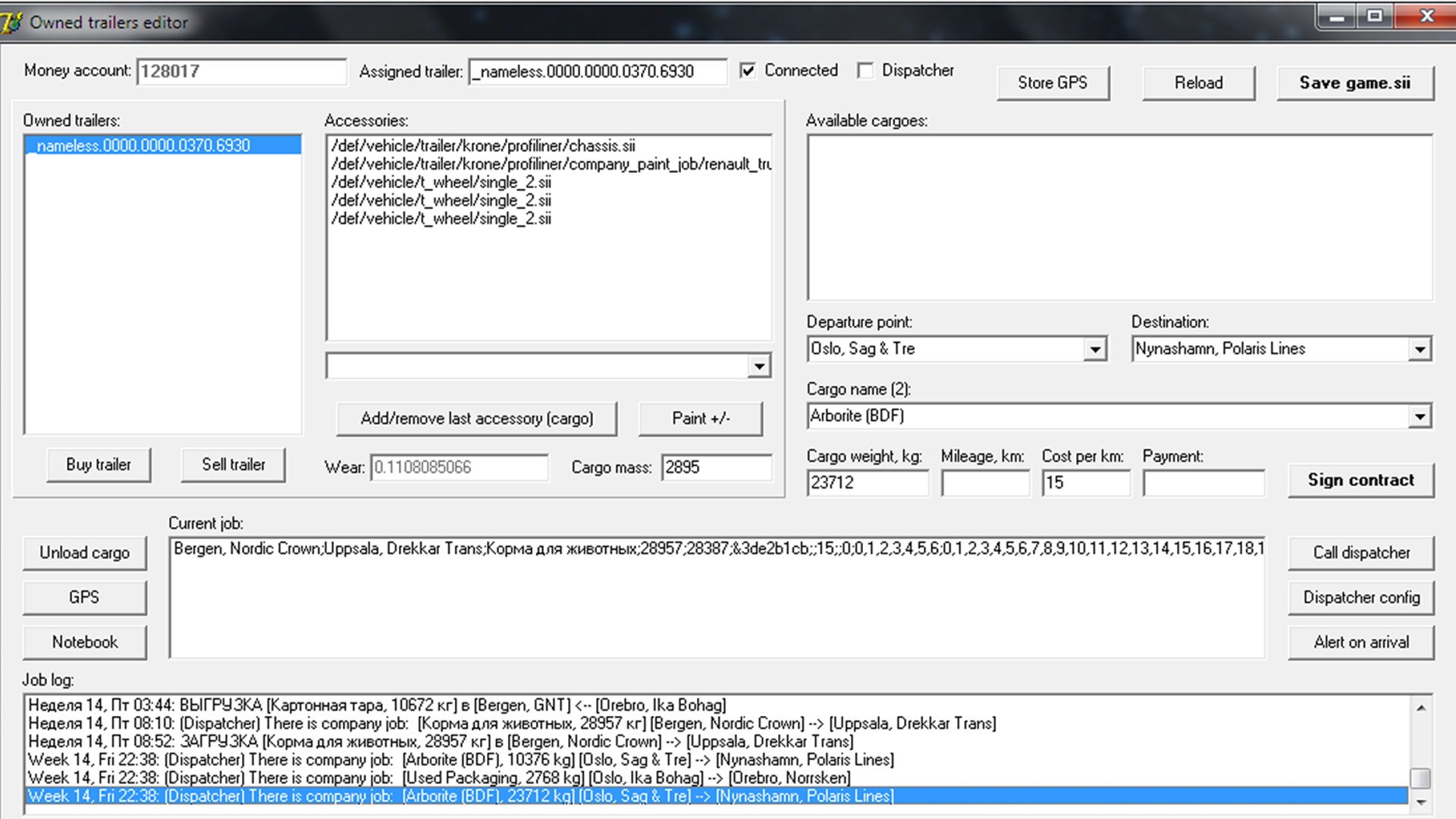The height and width of the screenshot is (819, 1456).
Task: Enable the Dispatcher checkbox
Action: [865, 71]
